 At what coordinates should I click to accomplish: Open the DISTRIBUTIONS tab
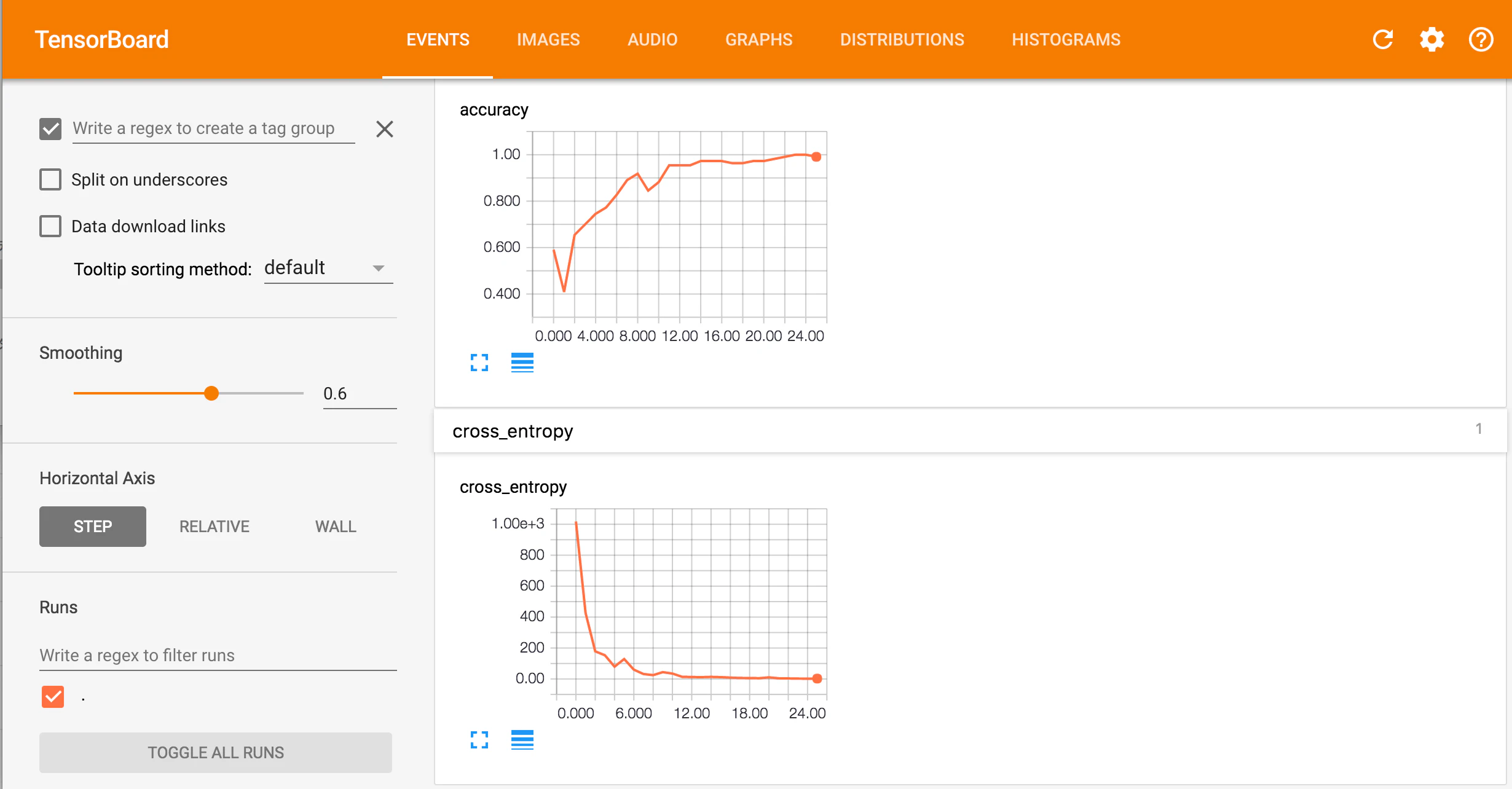902,40
